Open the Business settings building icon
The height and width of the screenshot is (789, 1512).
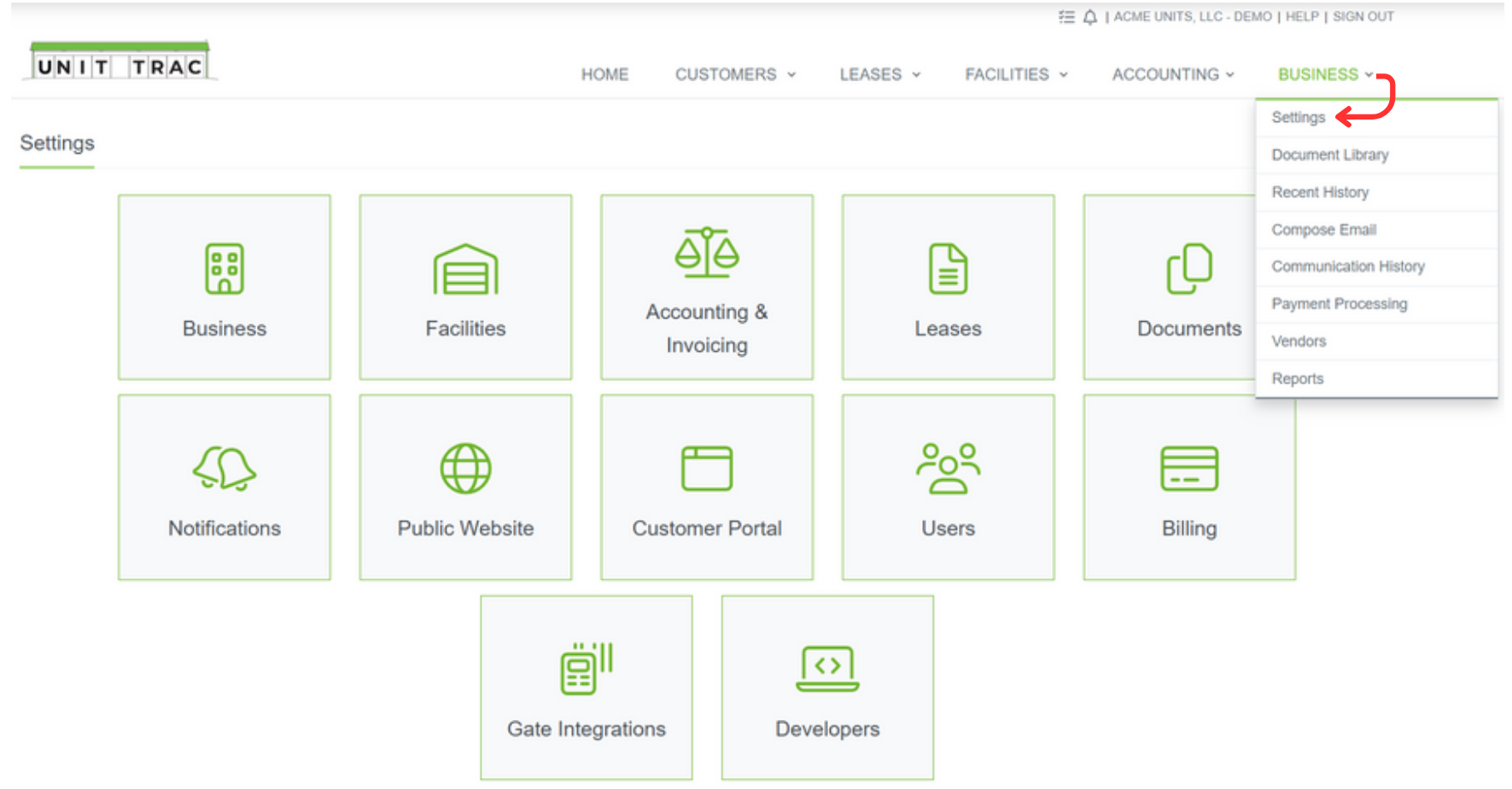[x=225, y=269]
